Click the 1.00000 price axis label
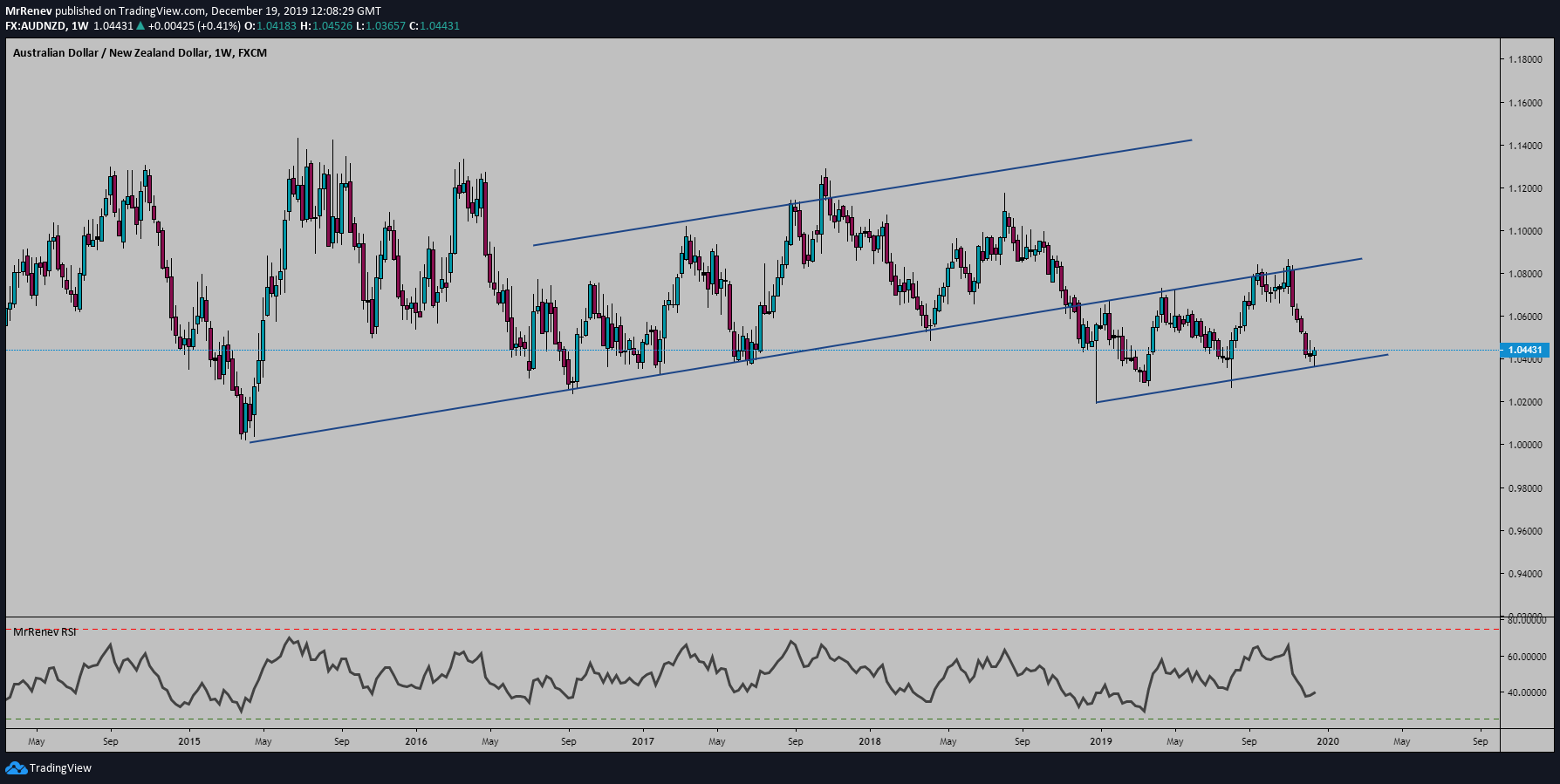This screenshot has height=784, width=1560. (x=1525, y=445)
